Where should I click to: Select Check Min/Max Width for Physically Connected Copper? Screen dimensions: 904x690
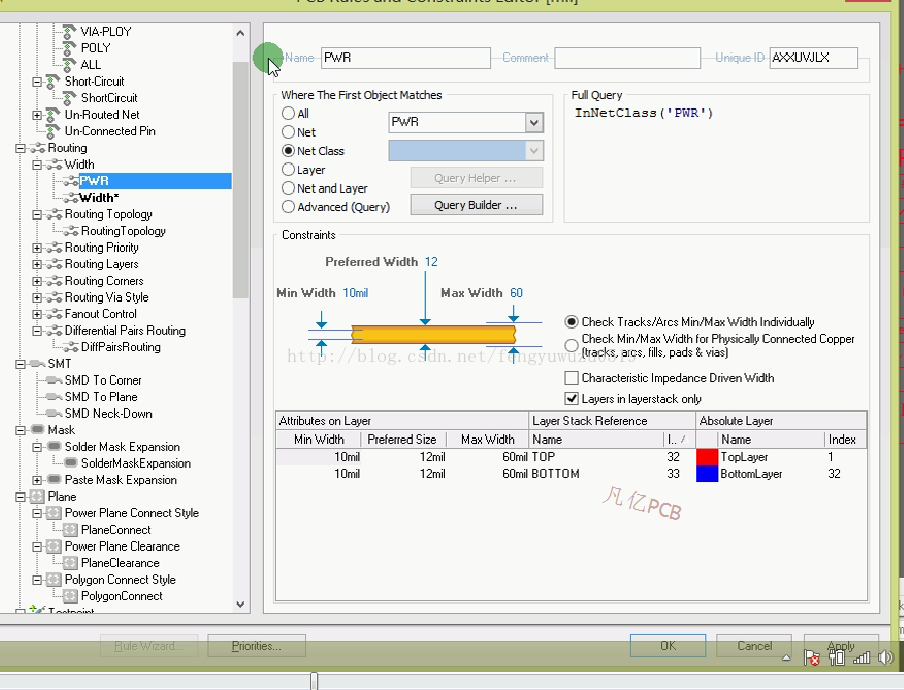(571, 345)
